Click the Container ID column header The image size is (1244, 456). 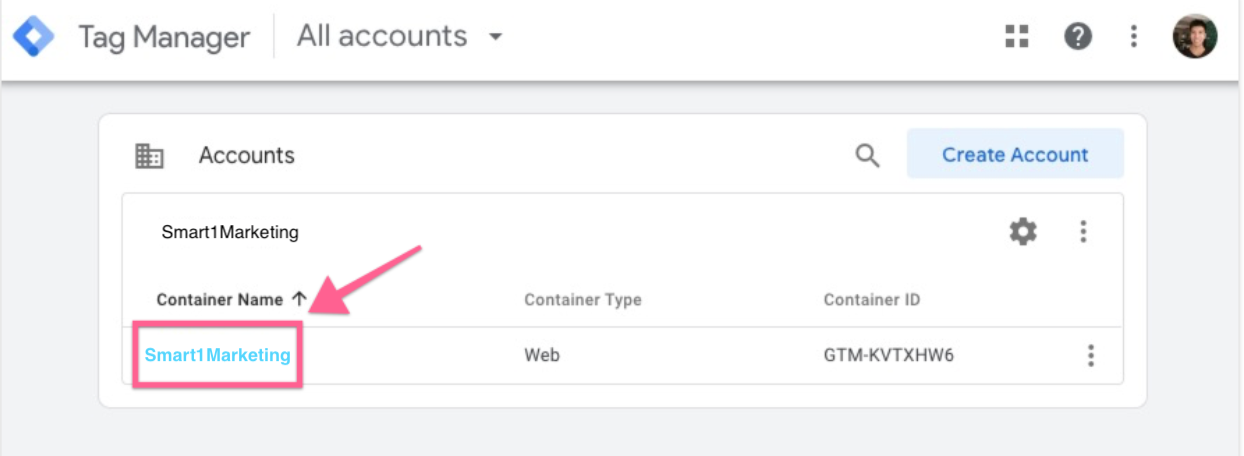(871, 300)
